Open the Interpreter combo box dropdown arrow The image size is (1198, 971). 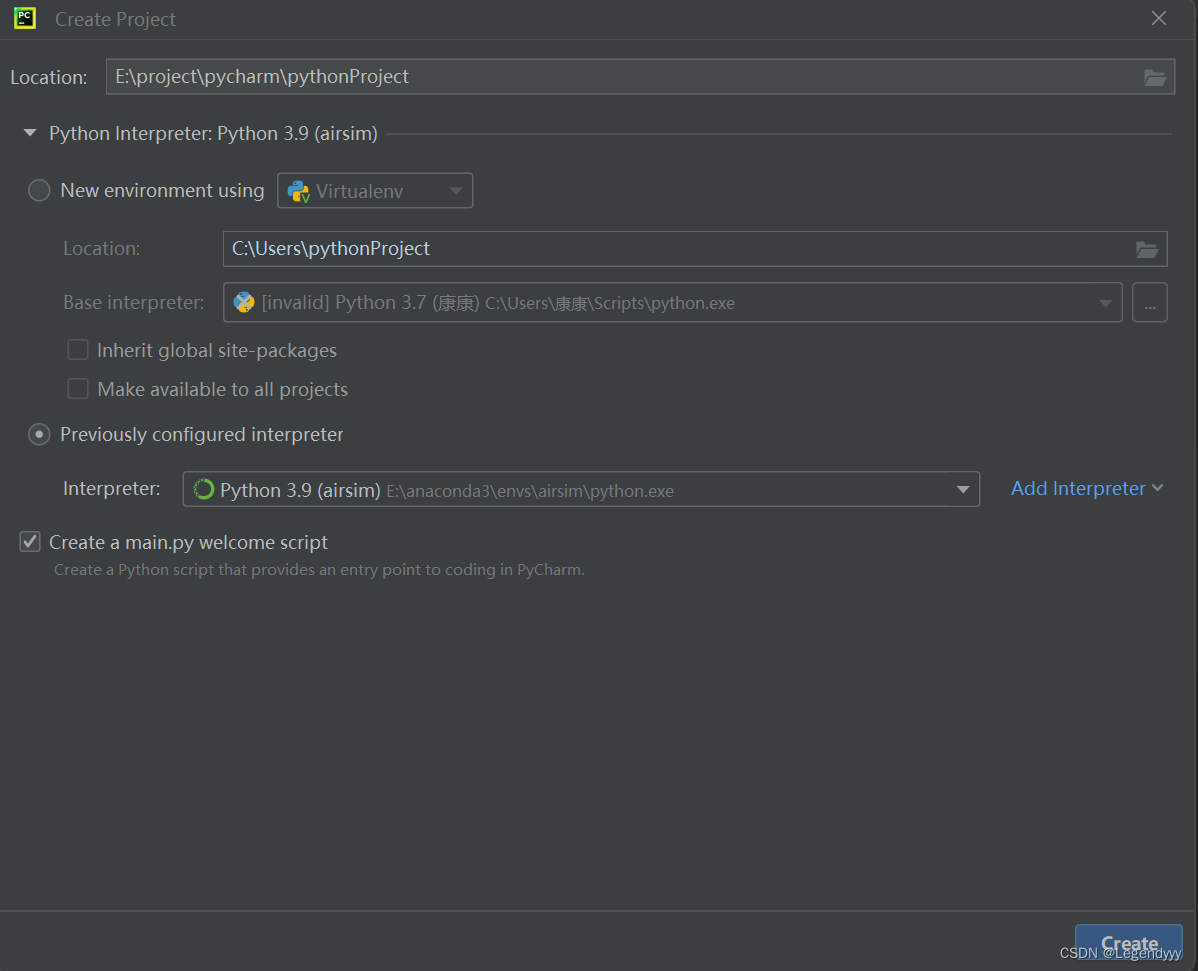tap(963, 490)
